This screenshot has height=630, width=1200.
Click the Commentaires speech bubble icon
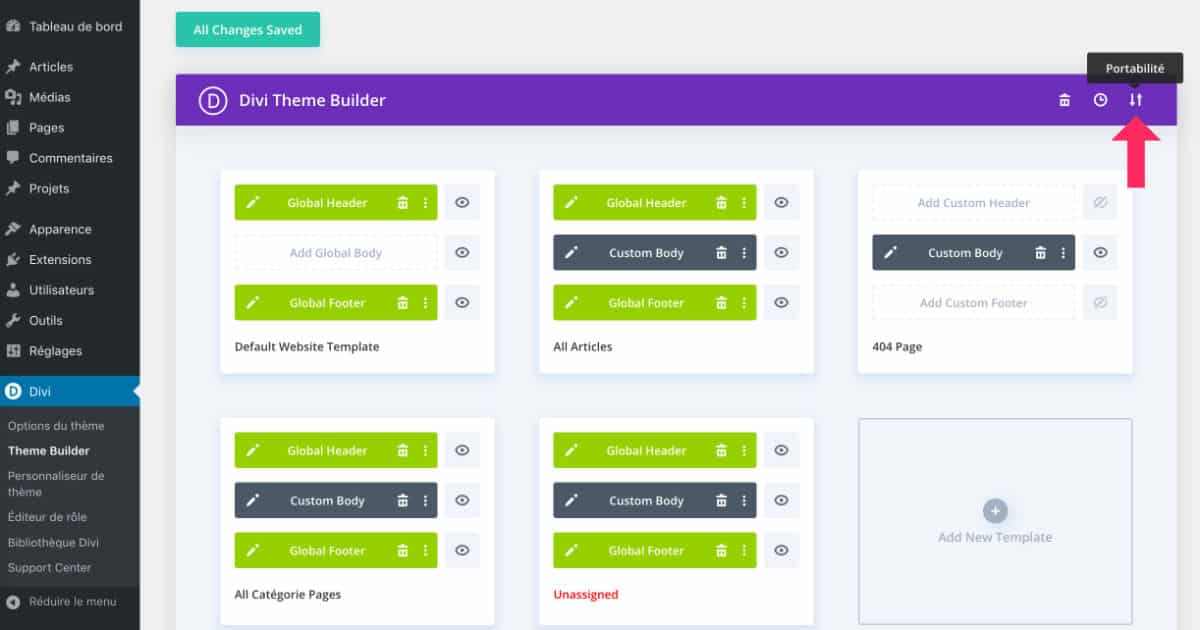pyautogui.click(x=13, y=158)
